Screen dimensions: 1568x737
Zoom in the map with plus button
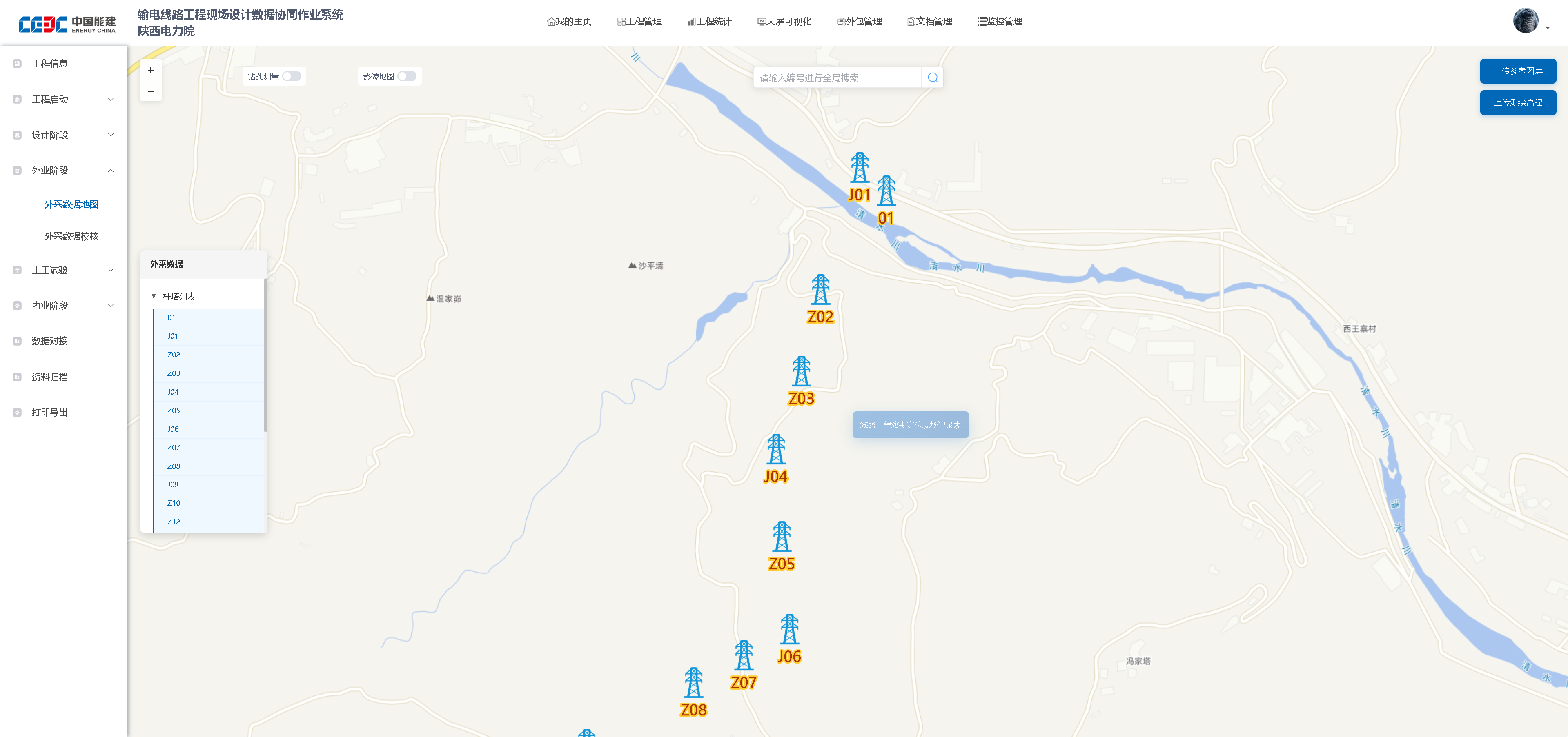click(151, 71)
